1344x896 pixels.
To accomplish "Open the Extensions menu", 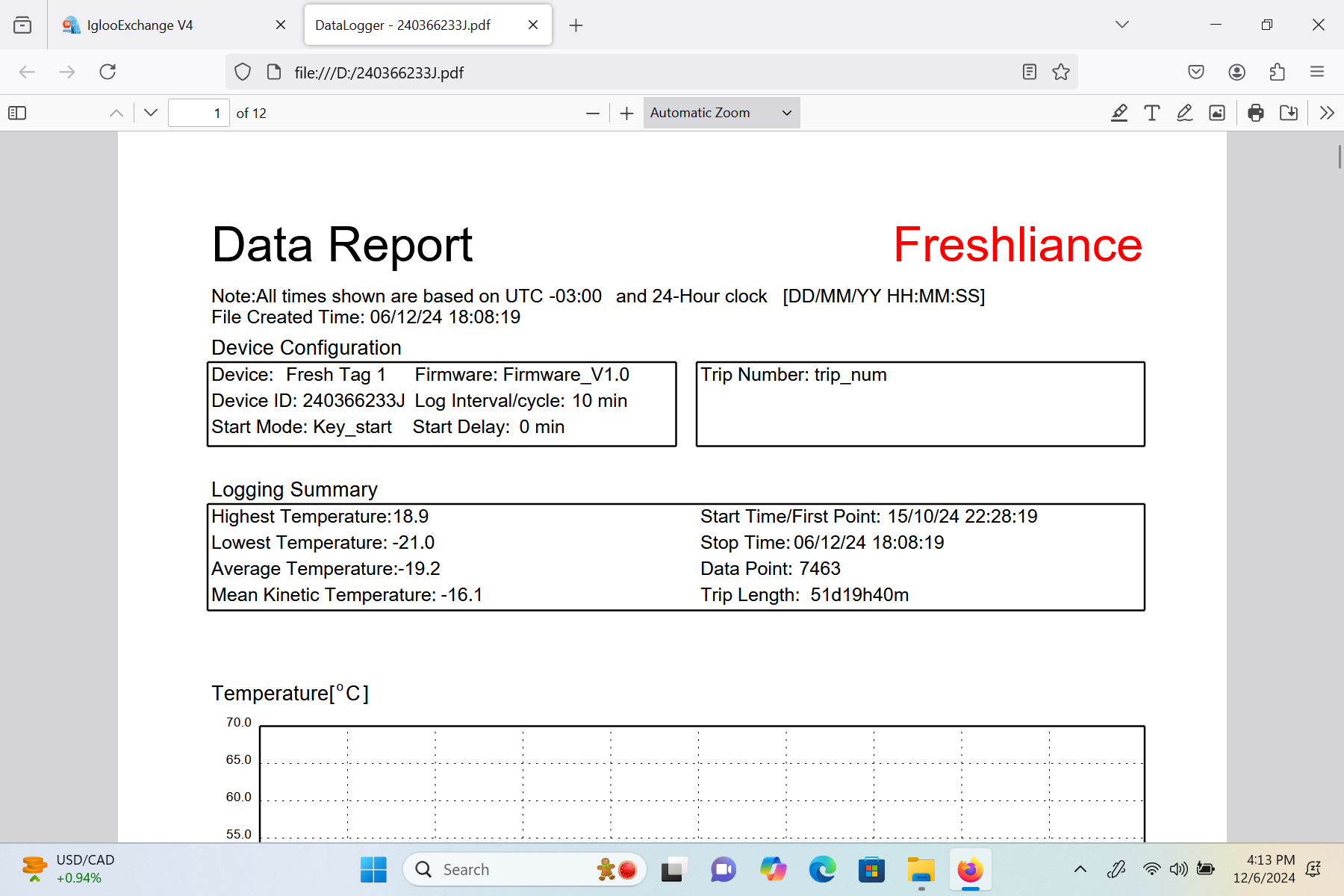I will (x=1277, y=72).
